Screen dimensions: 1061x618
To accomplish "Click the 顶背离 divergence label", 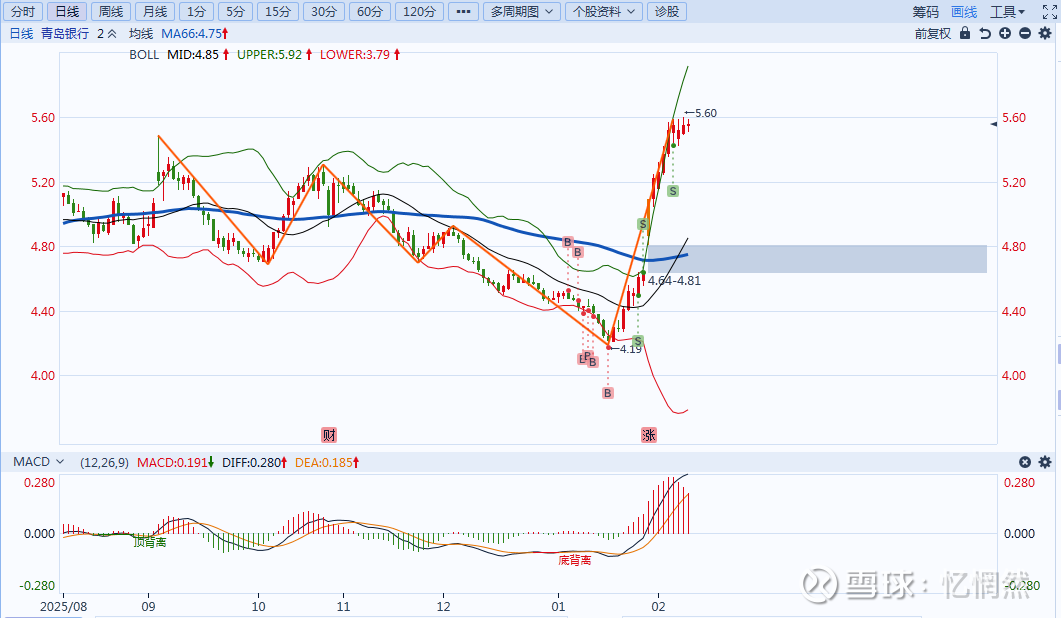I will pos(150,542).
